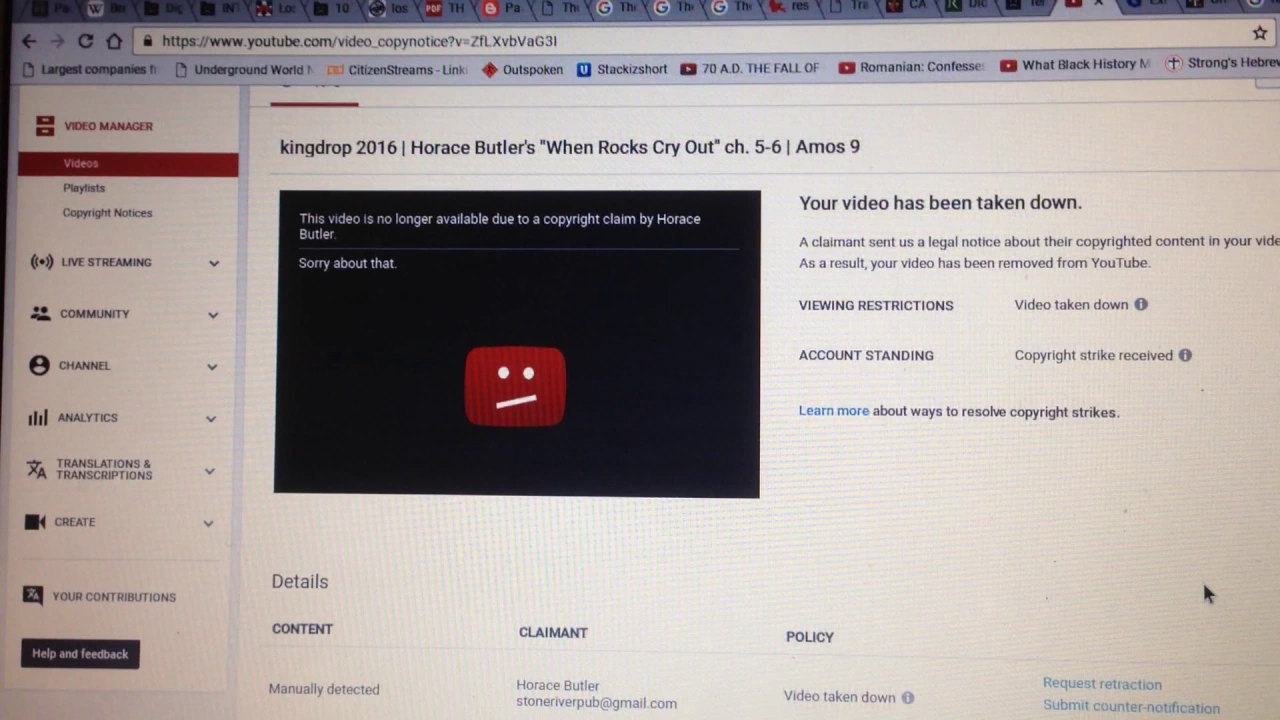Click the 'Request retraction' link
Screen dimensions: 1280x720
point(1102,684)
